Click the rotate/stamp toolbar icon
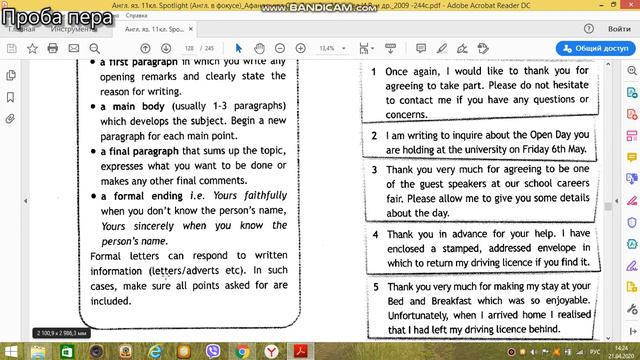This screenshot has height=360, width=640. point(483,49)
